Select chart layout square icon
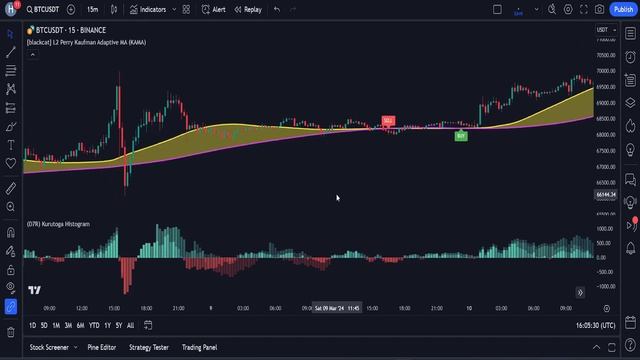Viewport: 640px width, 360px height. pos(497,9)
